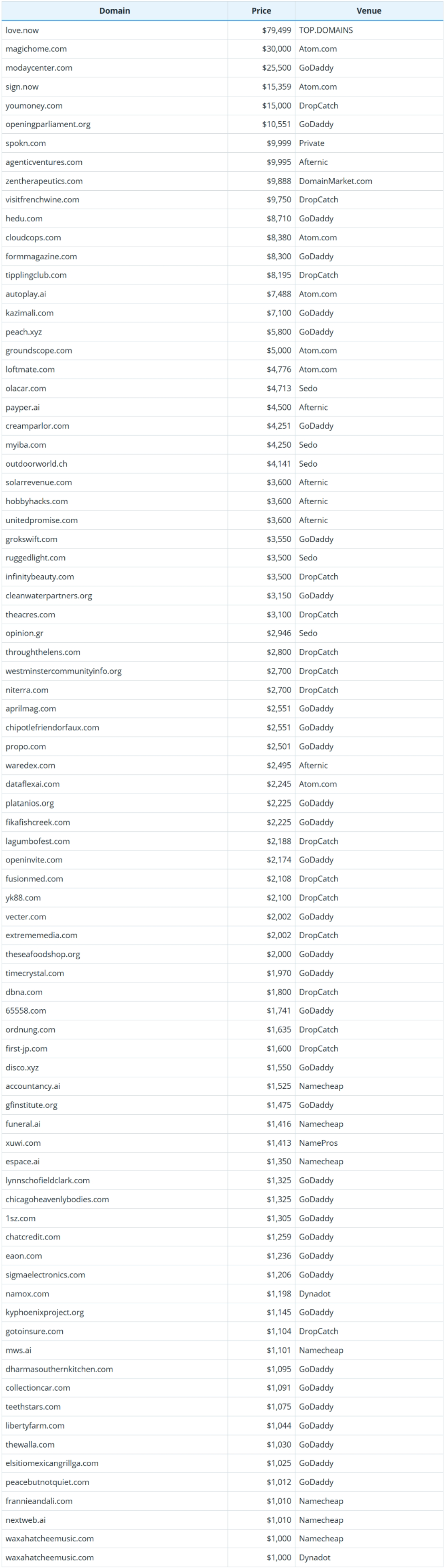Click the yk88.com domain name
The image size is (444, 1568).
tap(23, 898)
